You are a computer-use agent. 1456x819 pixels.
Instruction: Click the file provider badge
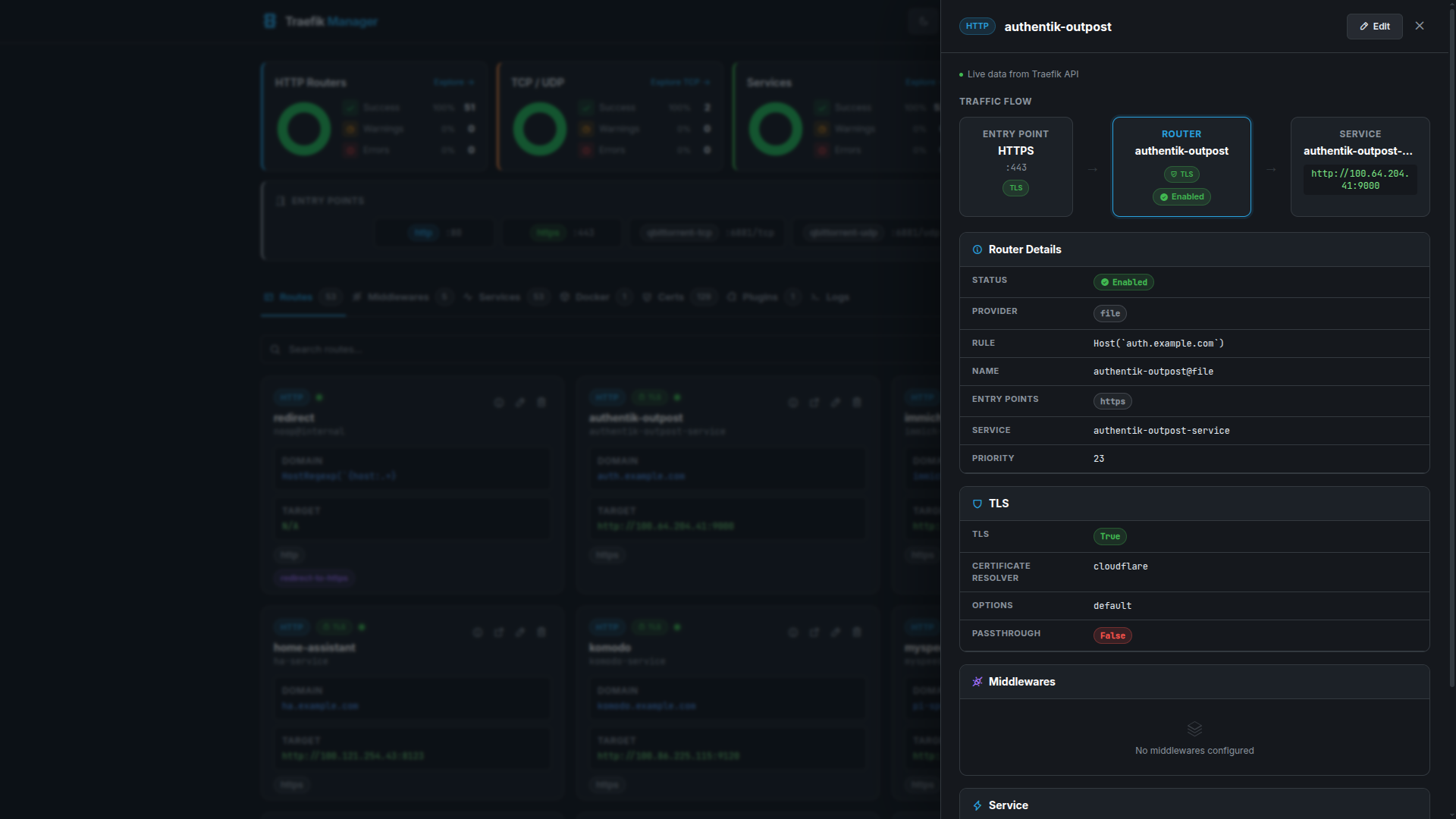[x=1109, y=313]
